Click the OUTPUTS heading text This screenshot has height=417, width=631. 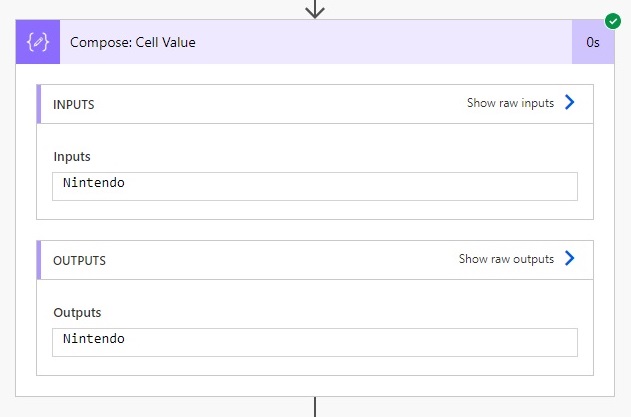79,260
